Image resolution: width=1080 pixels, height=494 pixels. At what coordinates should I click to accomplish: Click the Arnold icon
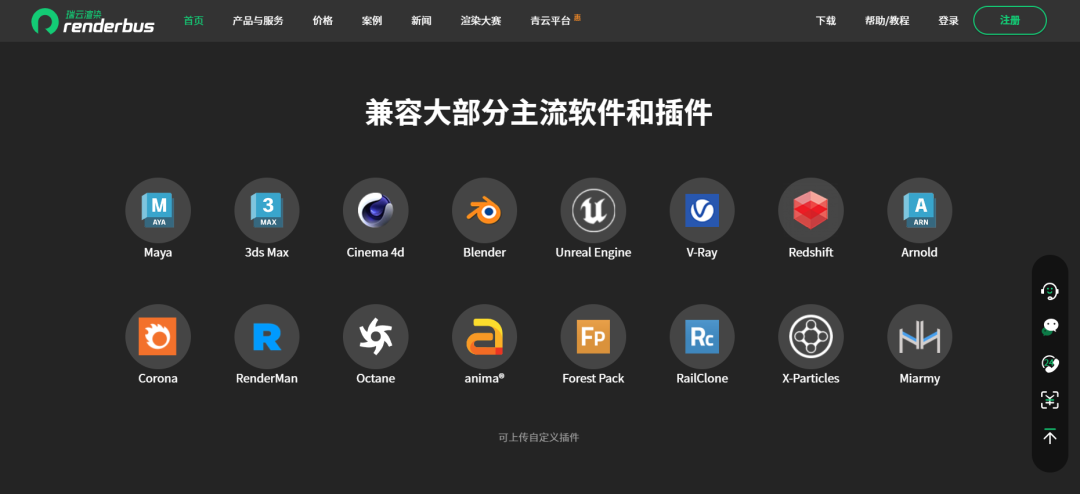pos(919,210)
